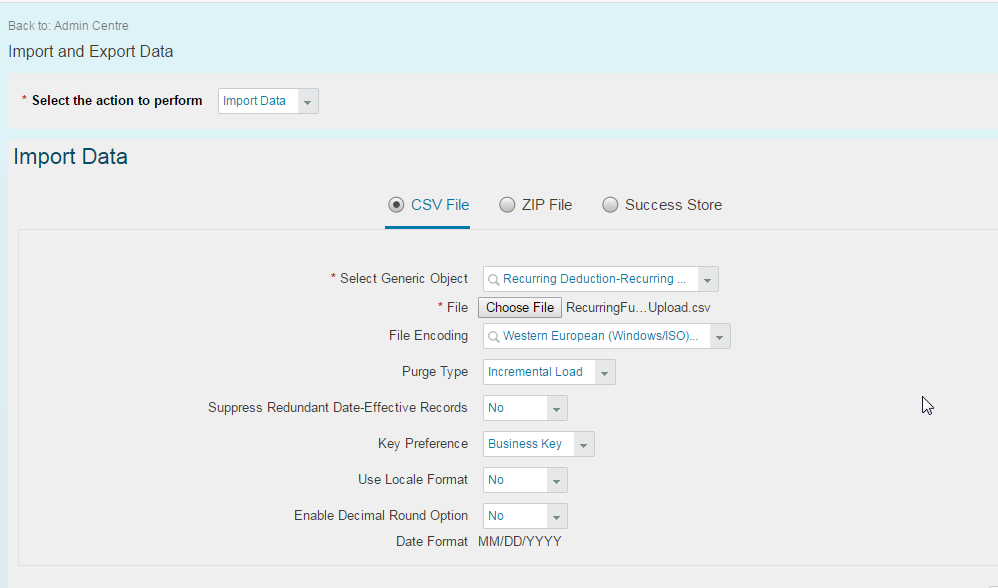Viewport: 998px width, 588px height.
Task: Click the Recurring Deduction-Recurring object value
Action: (x=594, y=279)
